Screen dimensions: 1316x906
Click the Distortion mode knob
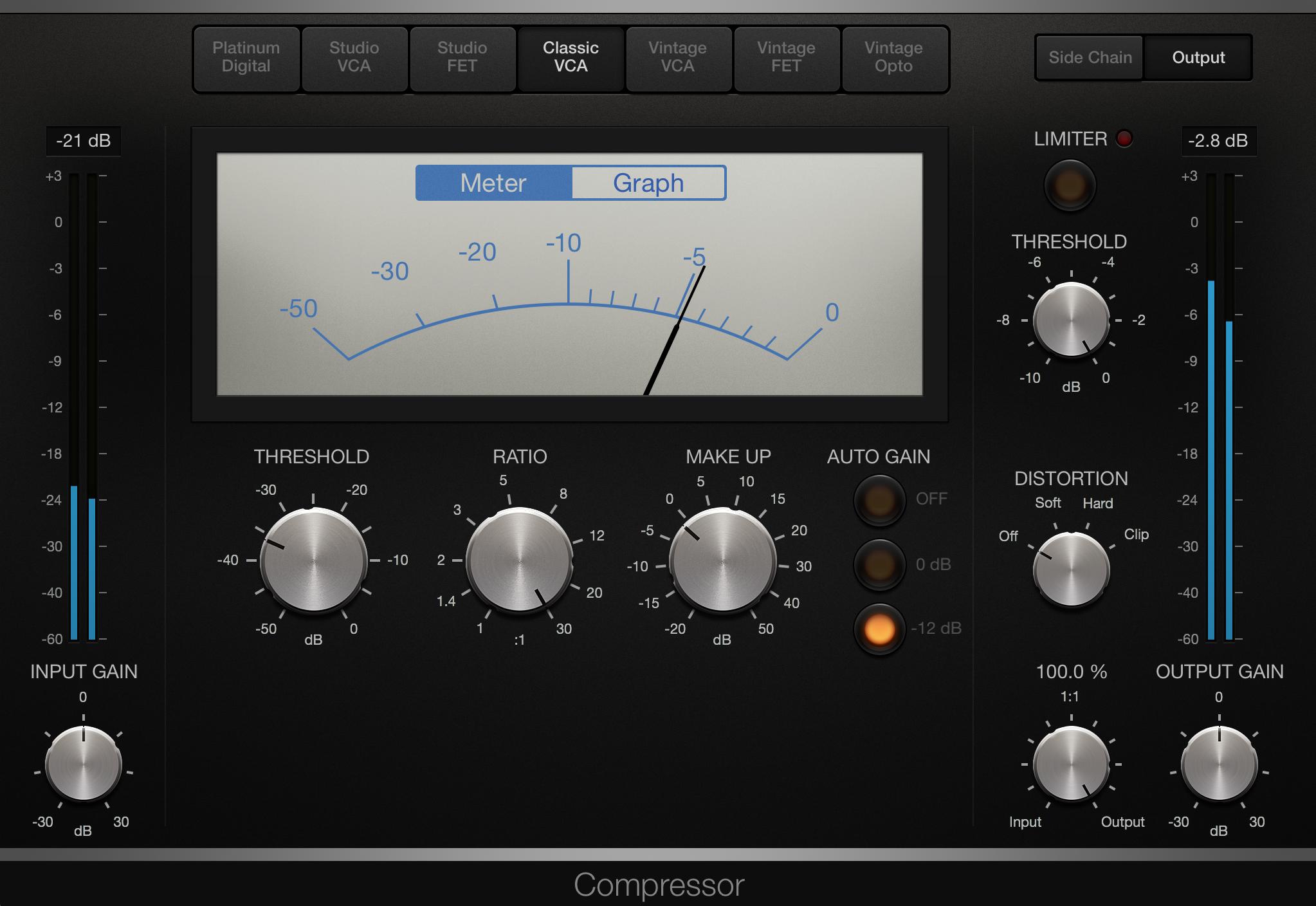pos(1071,570)
